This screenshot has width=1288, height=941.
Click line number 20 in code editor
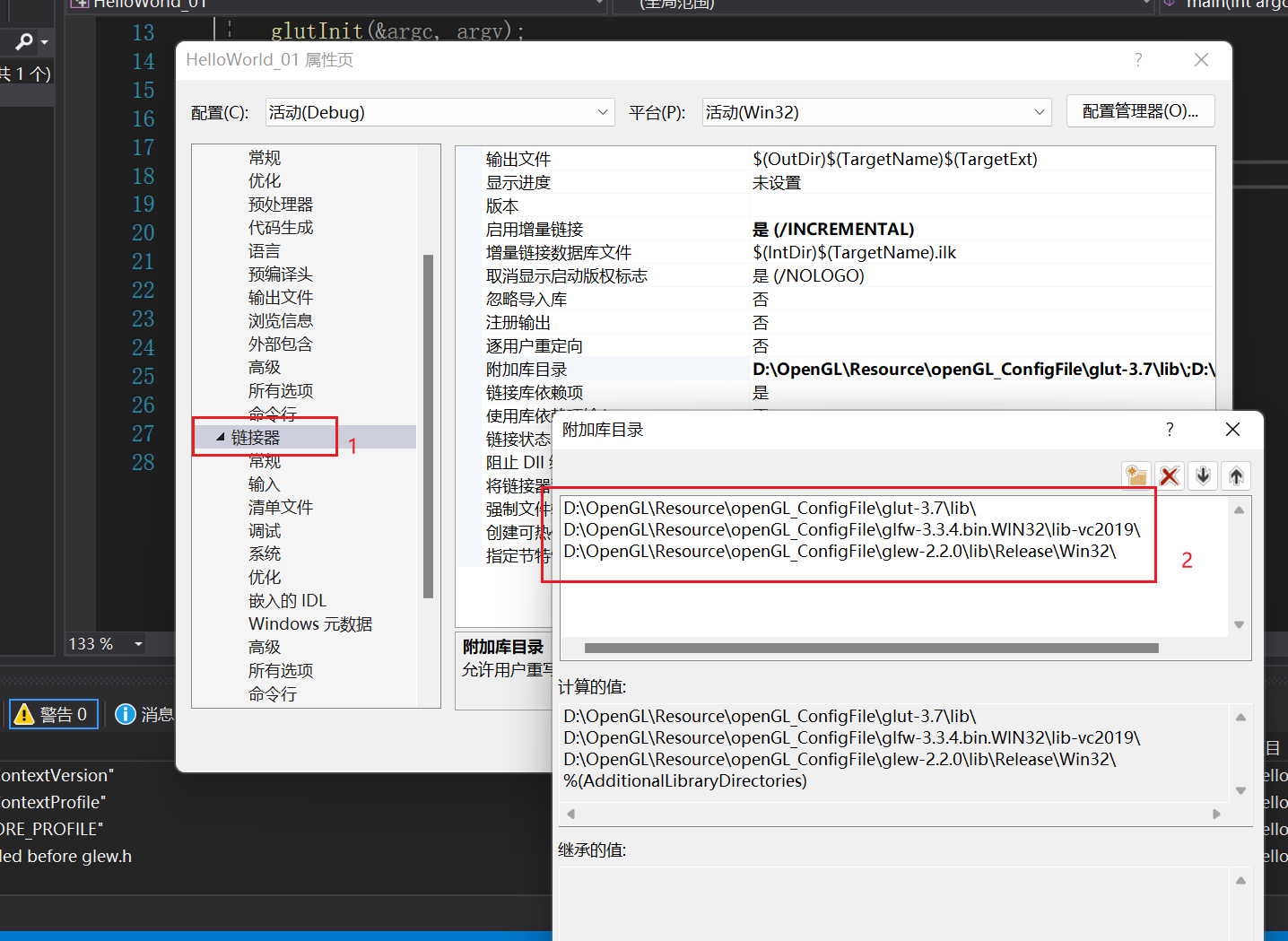pyautogui.click(x=144, y=233)
